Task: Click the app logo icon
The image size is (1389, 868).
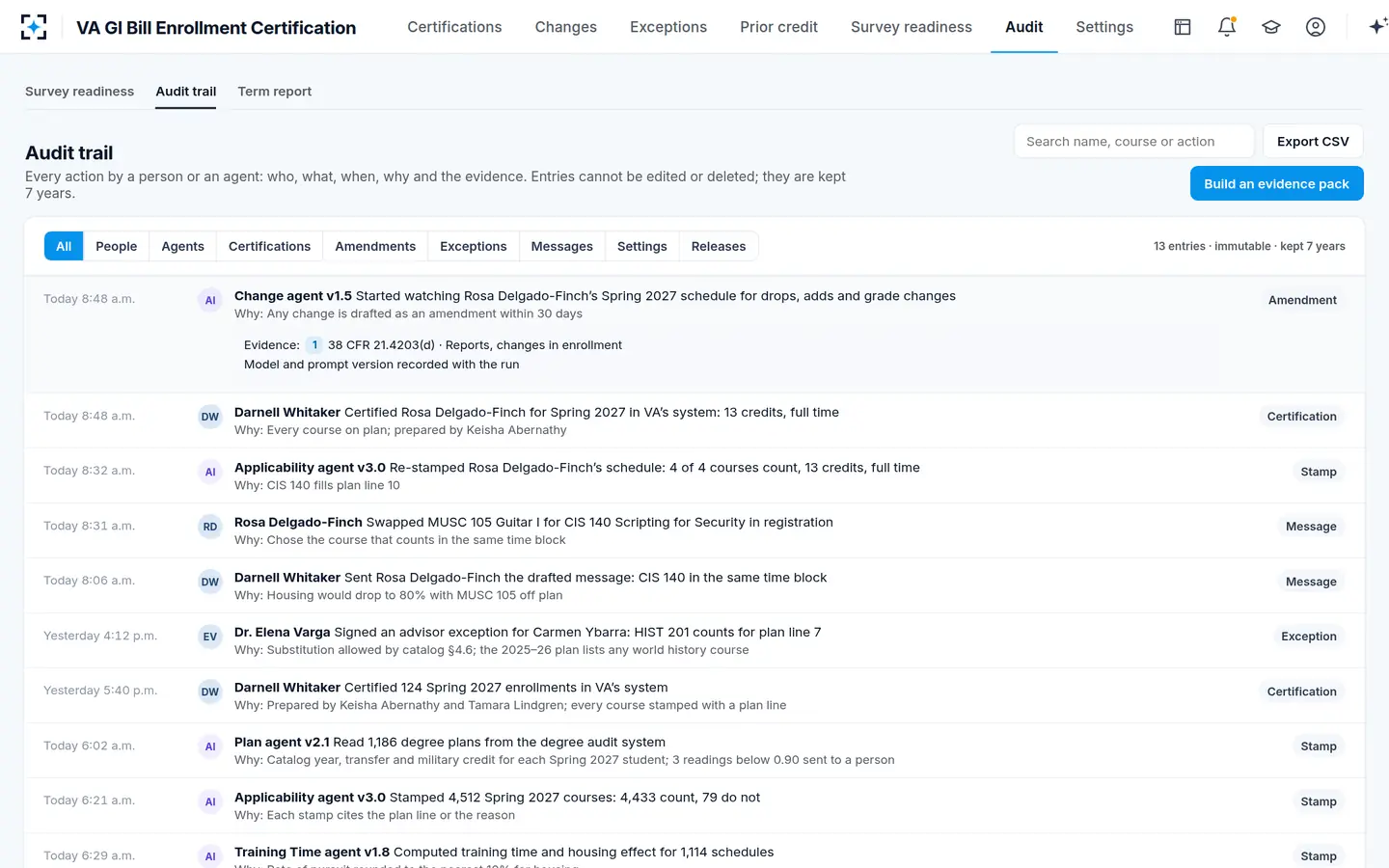Action: (34, 27)
